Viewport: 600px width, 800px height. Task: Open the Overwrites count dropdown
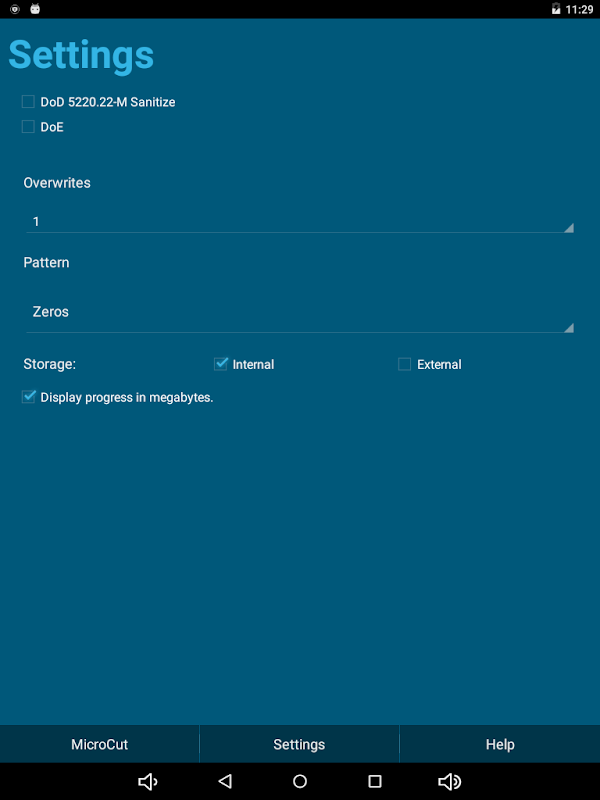300,221
